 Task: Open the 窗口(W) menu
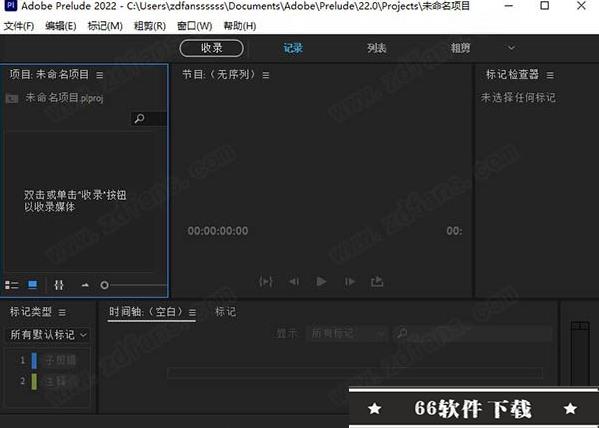coord(195,26)
